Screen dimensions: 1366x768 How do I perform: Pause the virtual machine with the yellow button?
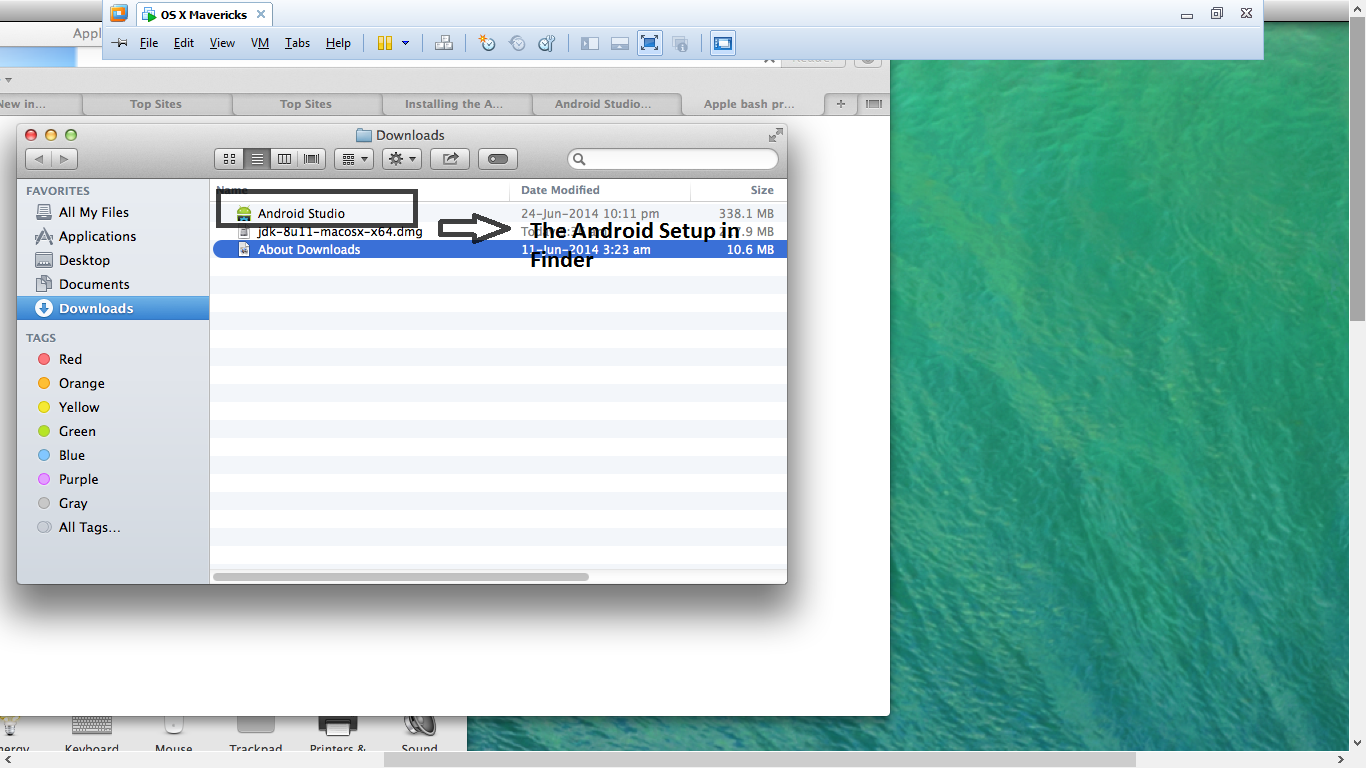coord(384,43)
